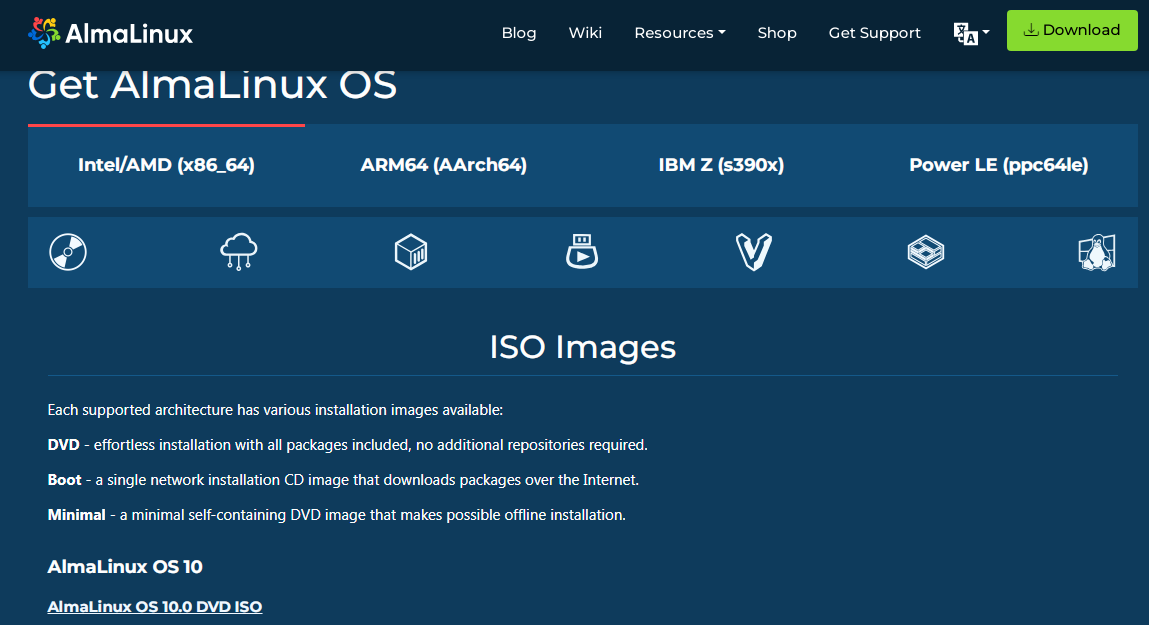Choose the live media USB icon
The height and width of the screenshot is (625, 1149).
tap(581, 252)
